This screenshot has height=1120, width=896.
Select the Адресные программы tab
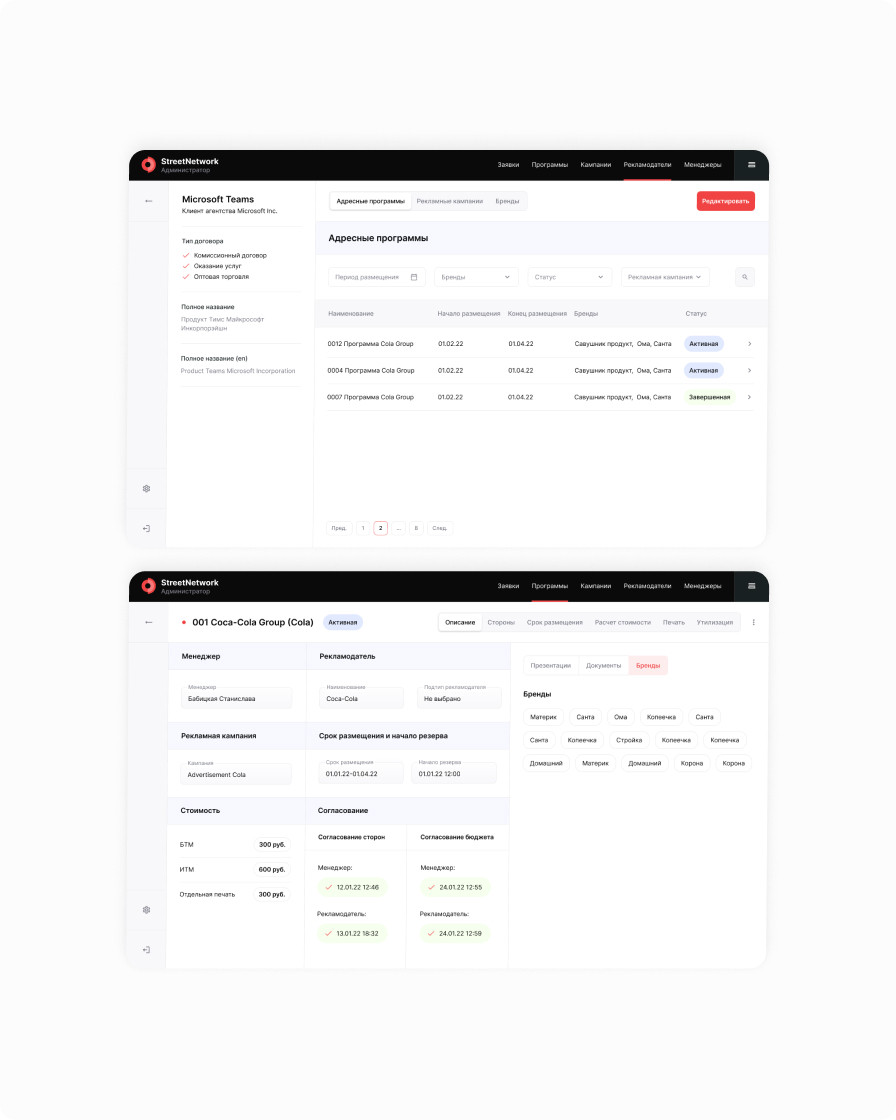click(x=370, y=201)
